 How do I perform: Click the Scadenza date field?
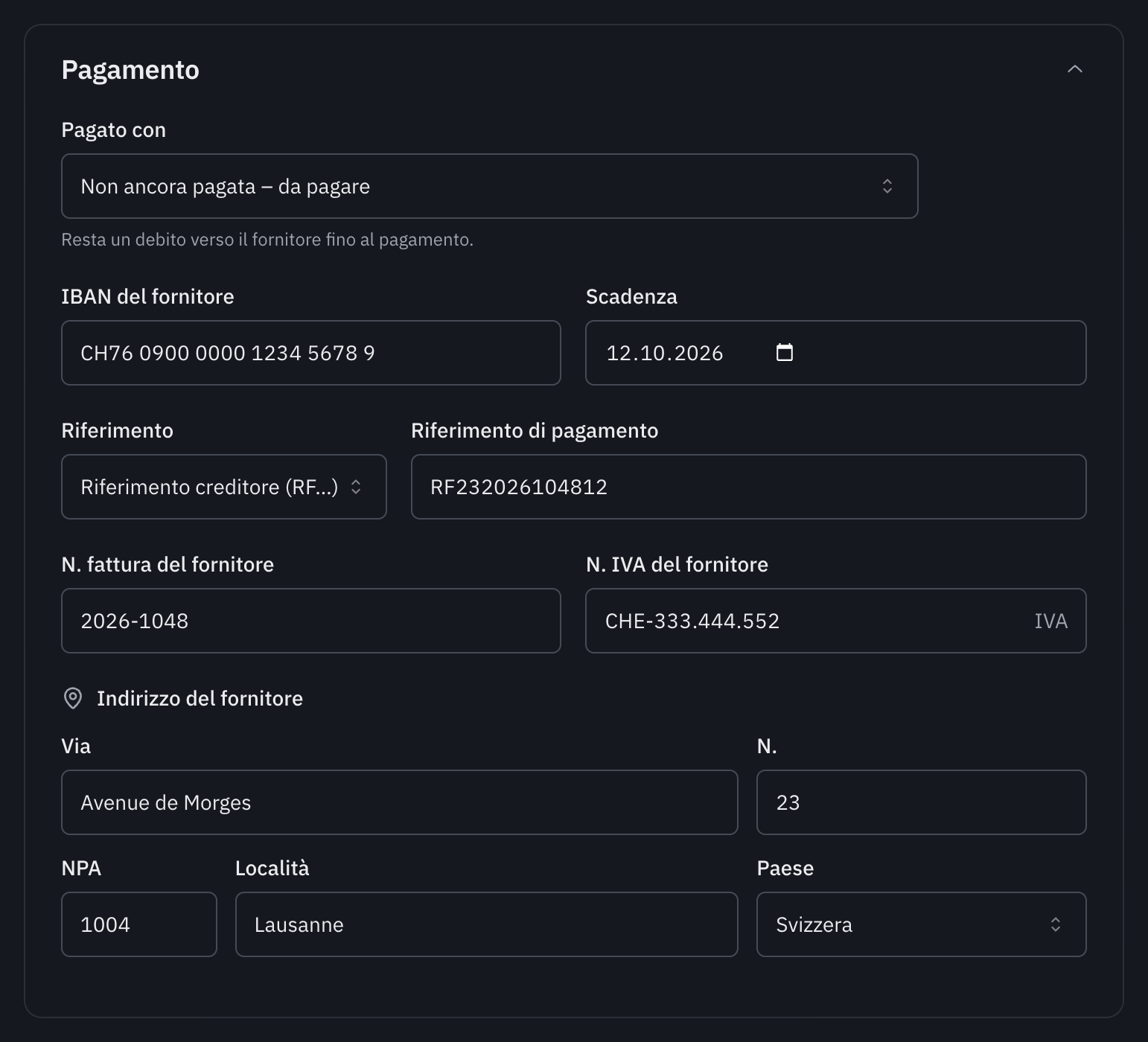point(835,353)
